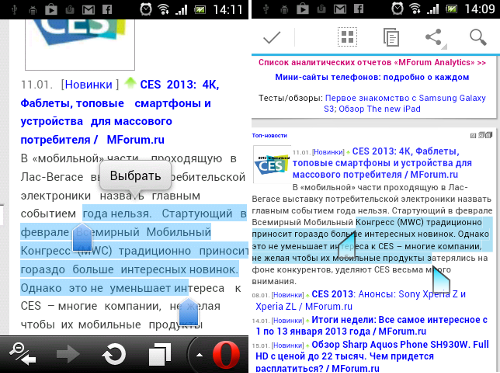Tap the Opera menu button
Image resolution: width=500 pixels, height=373 pixels.
[226, 354]
